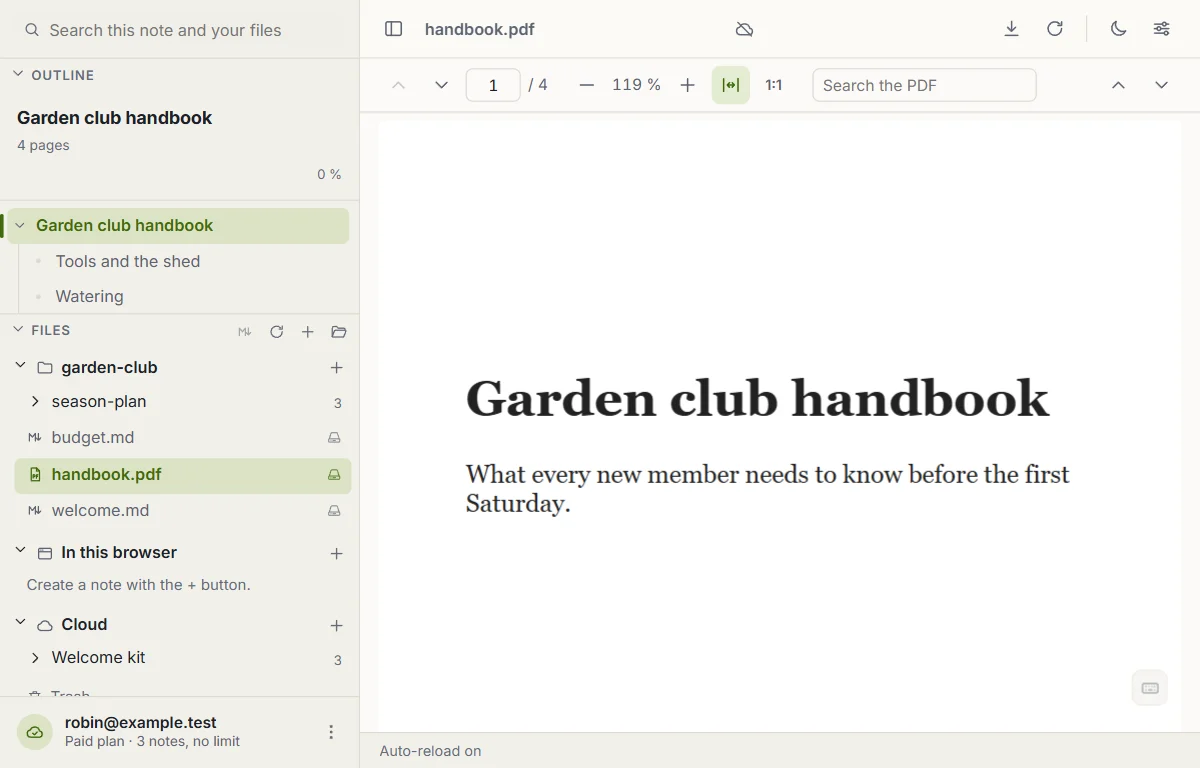Refresh the files list icon
Viewport: 1200px width, 768px height.
277,332
